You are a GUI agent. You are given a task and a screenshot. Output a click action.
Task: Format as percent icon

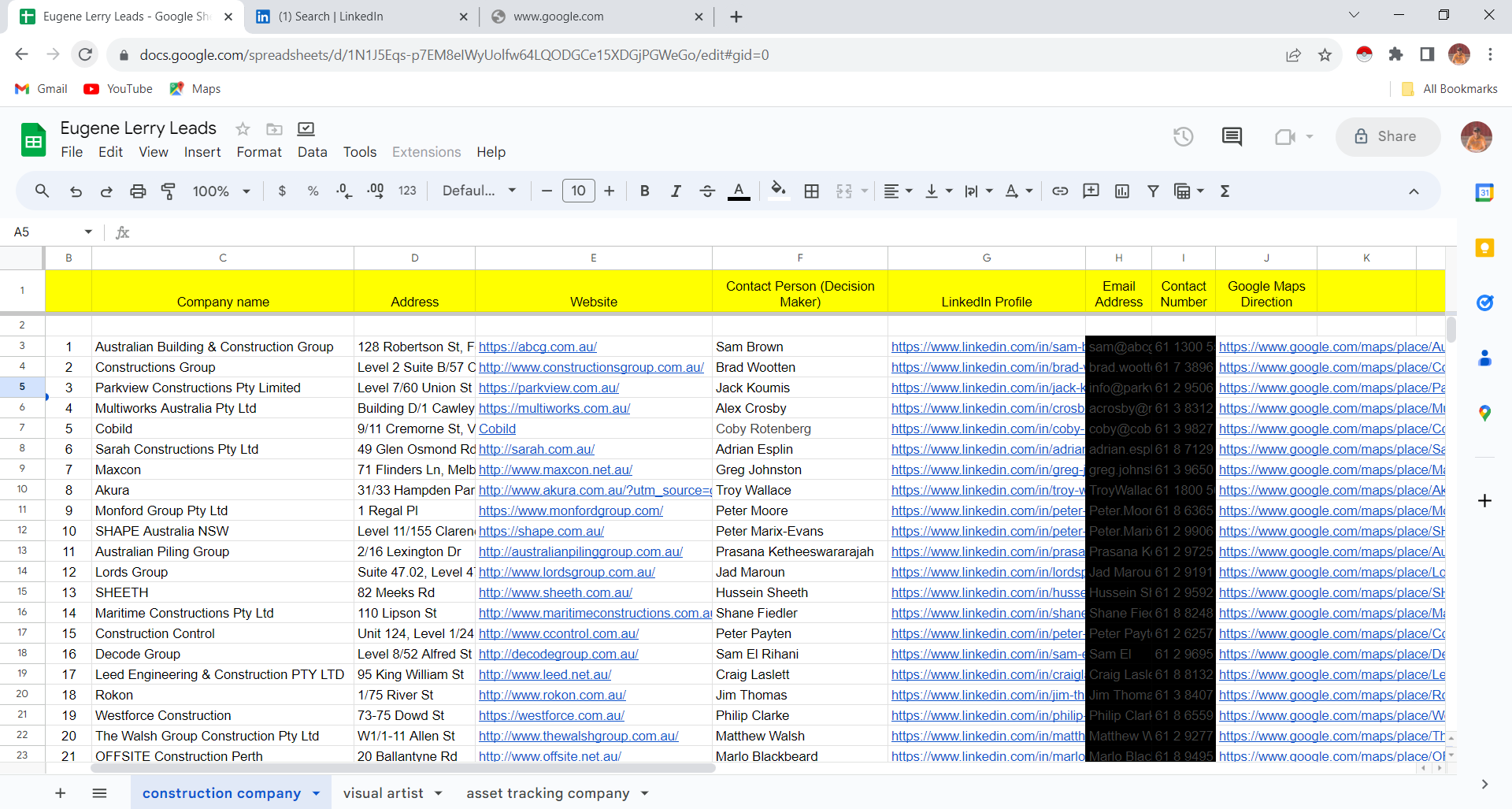[313, 191]
